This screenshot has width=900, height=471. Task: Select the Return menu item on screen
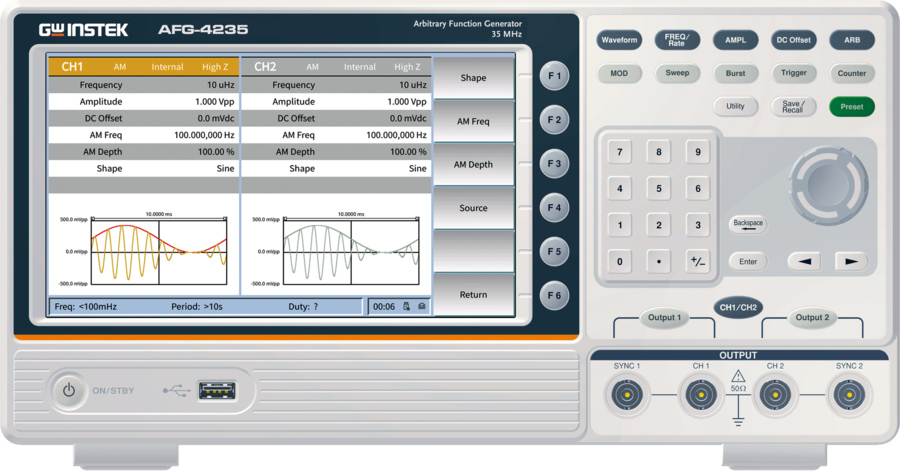pos(474,295)
